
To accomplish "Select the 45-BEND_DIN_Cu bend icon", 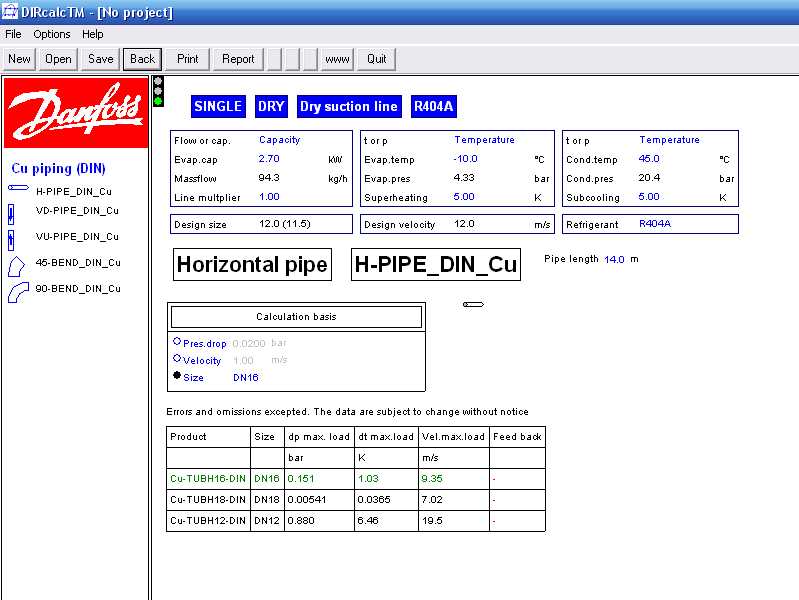I will click(x=16, y=266).
